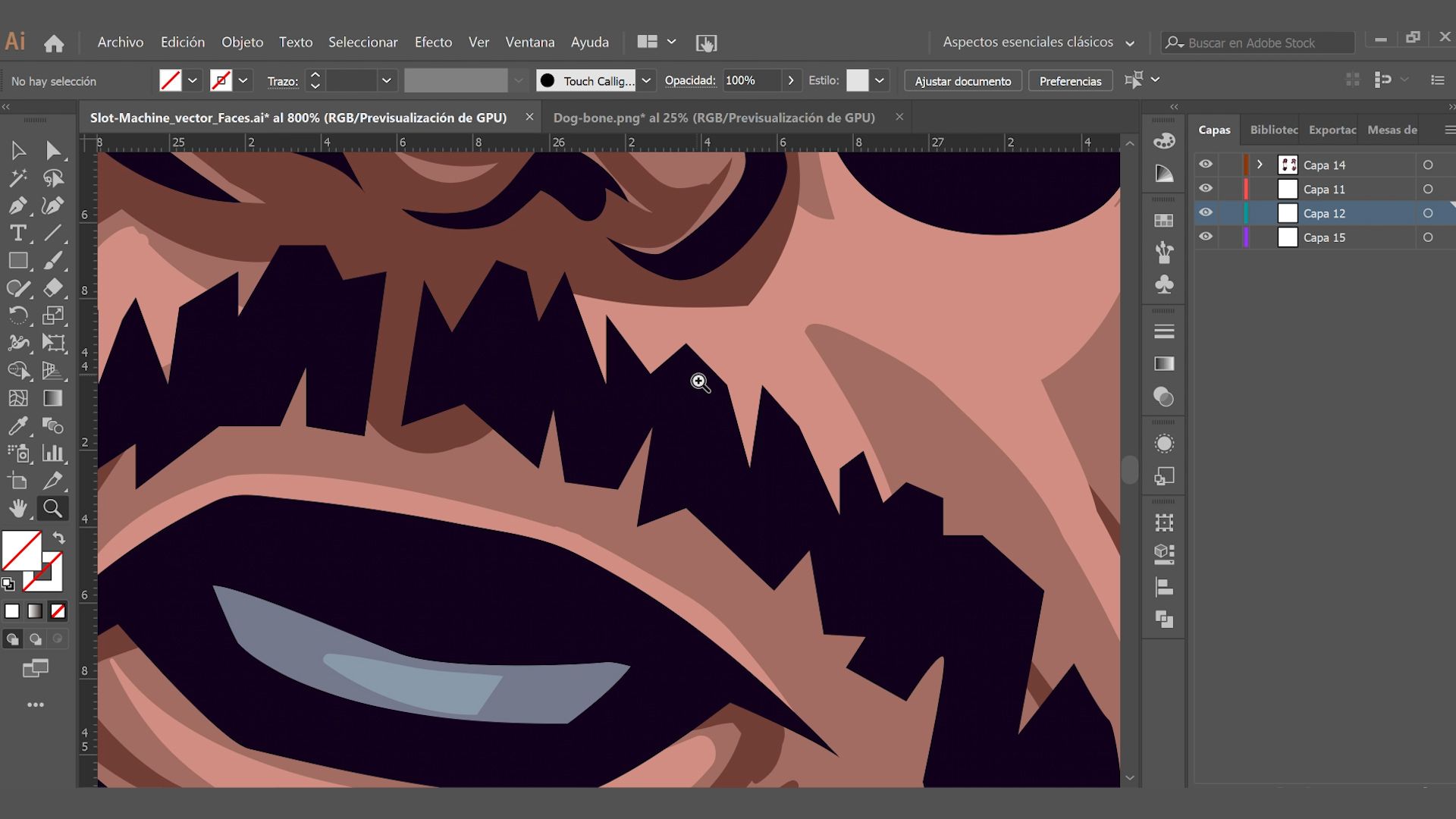Select the Rectangle tool

[19, 260]
